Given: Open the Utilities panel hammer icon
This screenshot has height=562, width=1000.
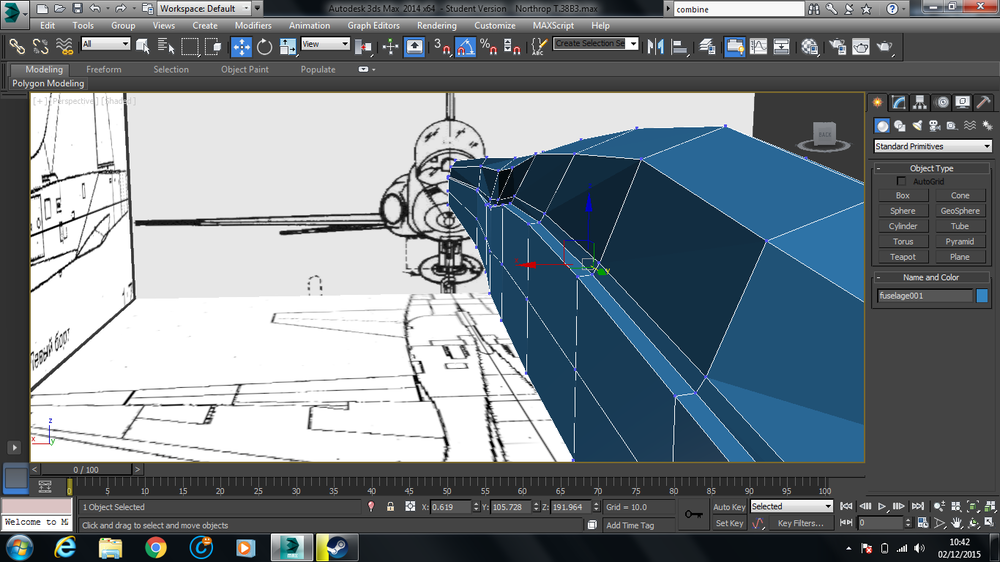Looking at the screenshot, I should (984, 102).
